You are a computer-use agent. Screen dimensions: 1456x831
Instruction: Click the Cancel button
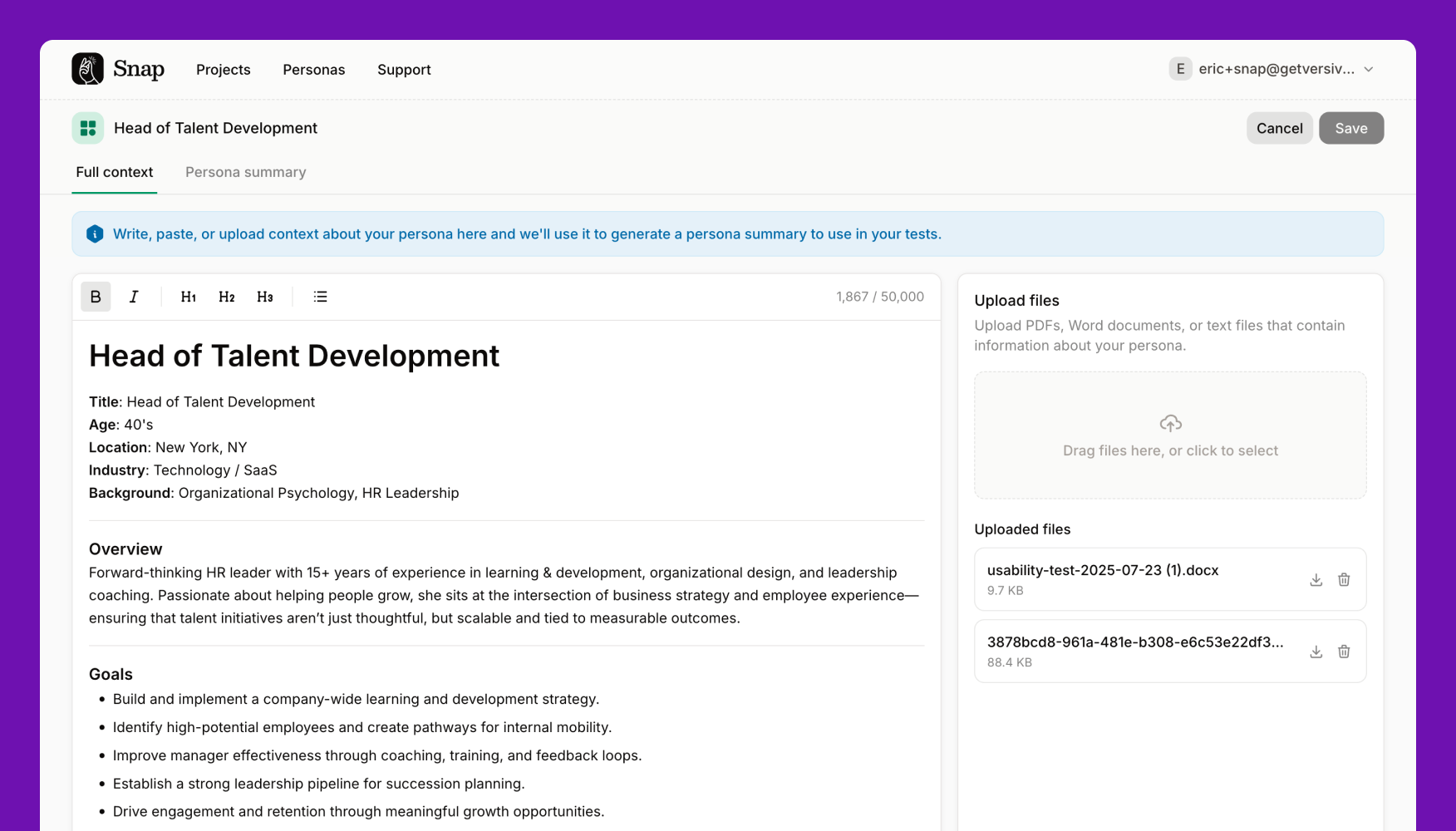tap(1279, 128)
